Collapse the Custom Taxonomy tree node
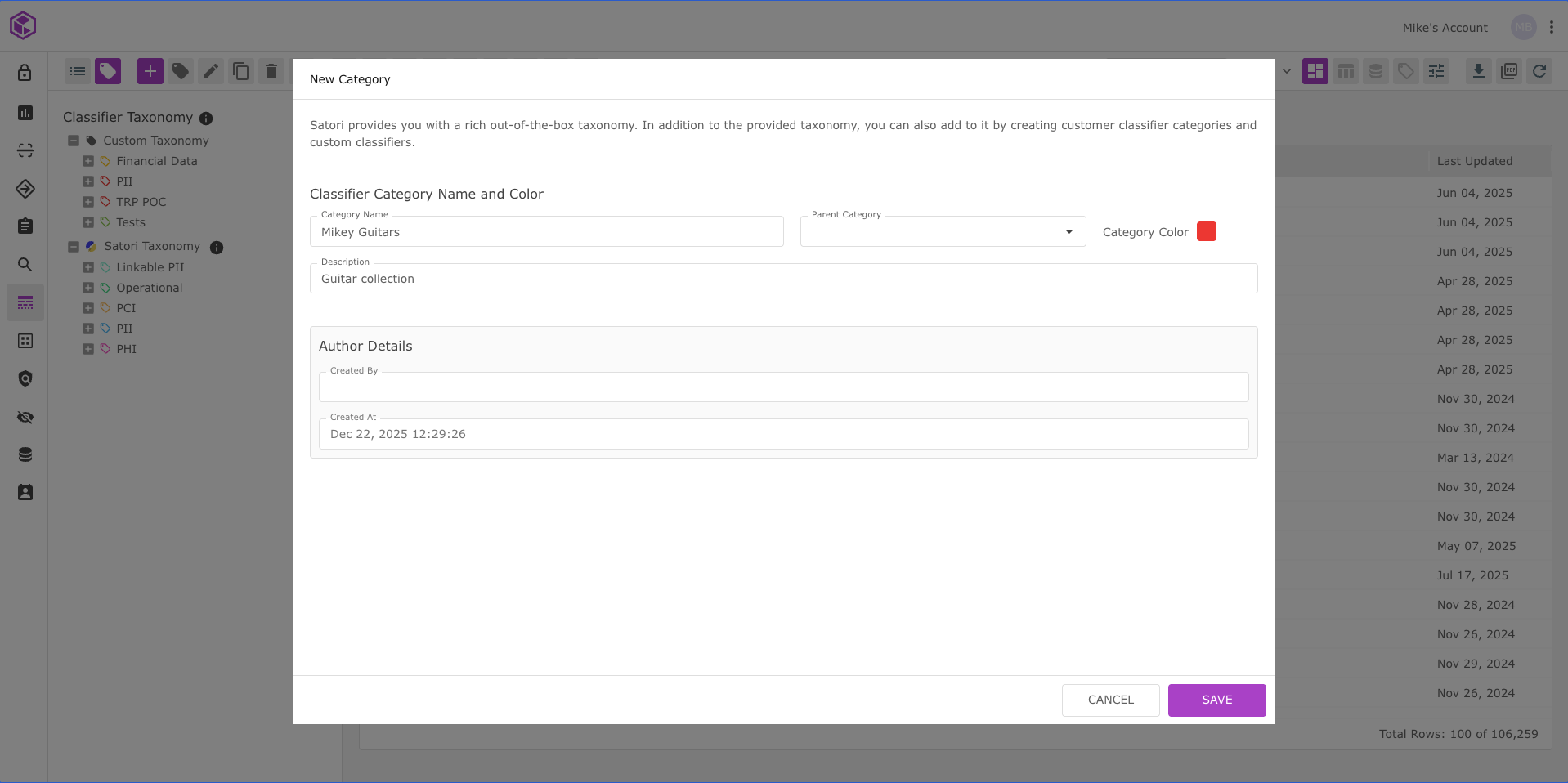The image size is (1568, 783). coord(74,141)
